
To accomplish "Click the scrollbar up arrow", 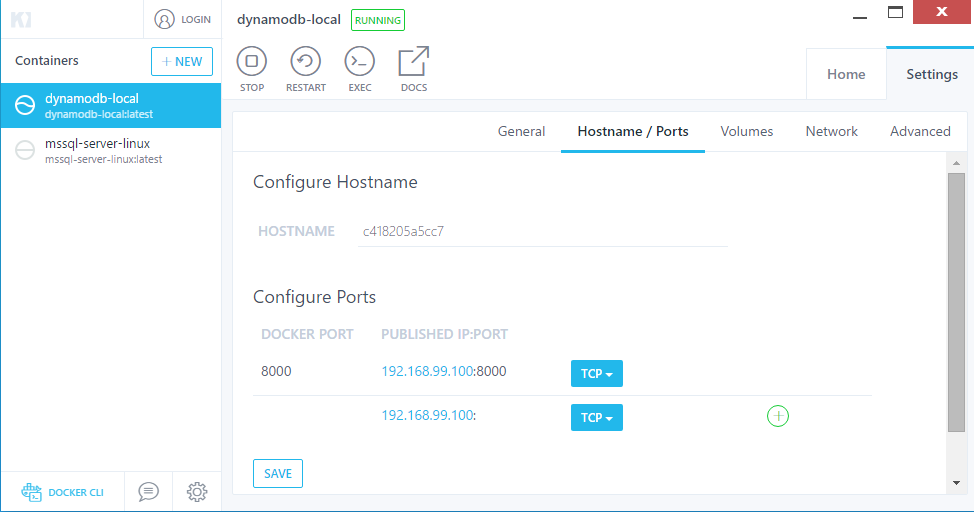I will click(x=956, y=163).
